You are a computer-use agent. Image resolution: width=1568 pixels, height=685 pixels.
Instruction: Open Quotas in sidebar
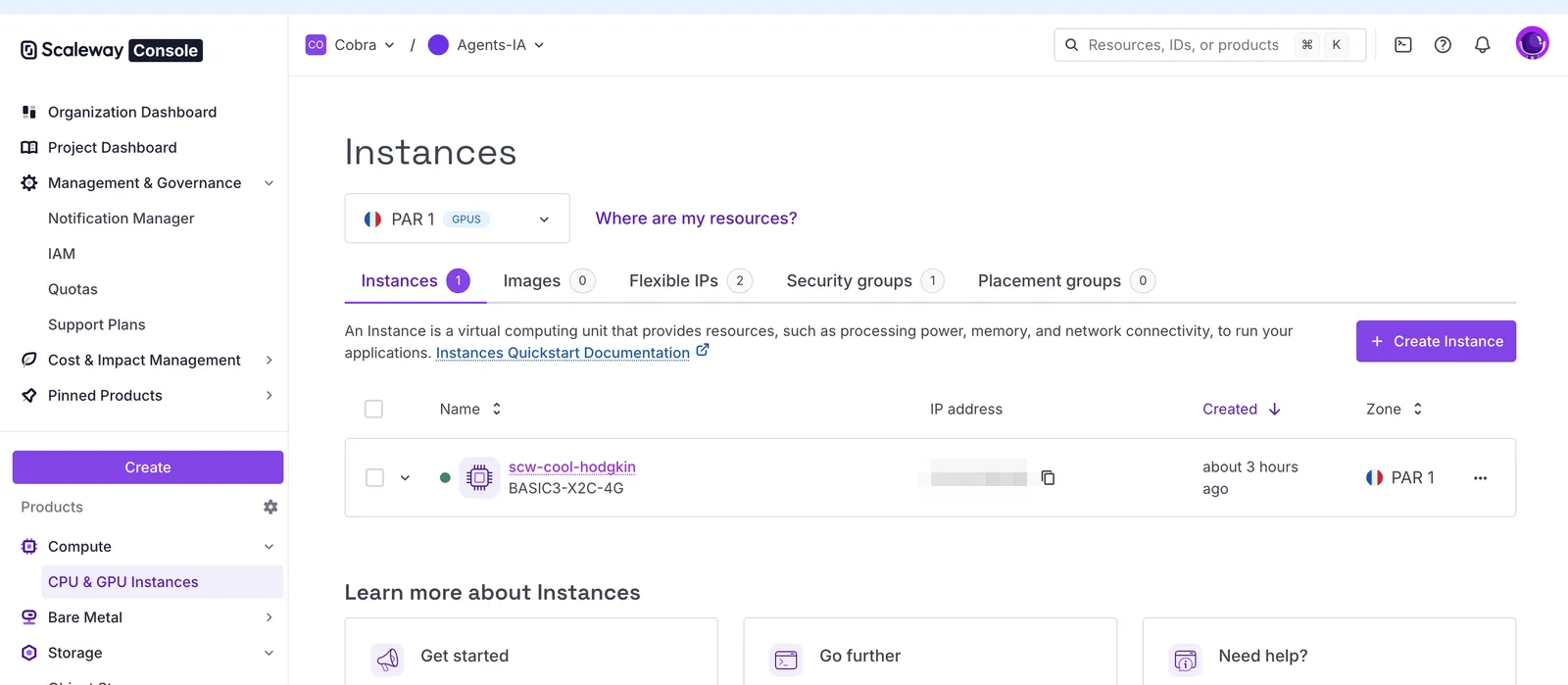coord(73,289)
